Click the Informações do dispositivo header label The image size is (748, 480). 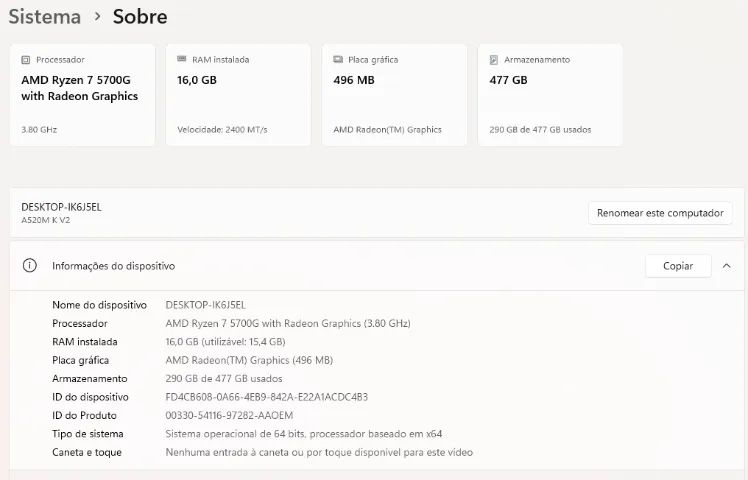pyautogui.click(x=114, y=266)
